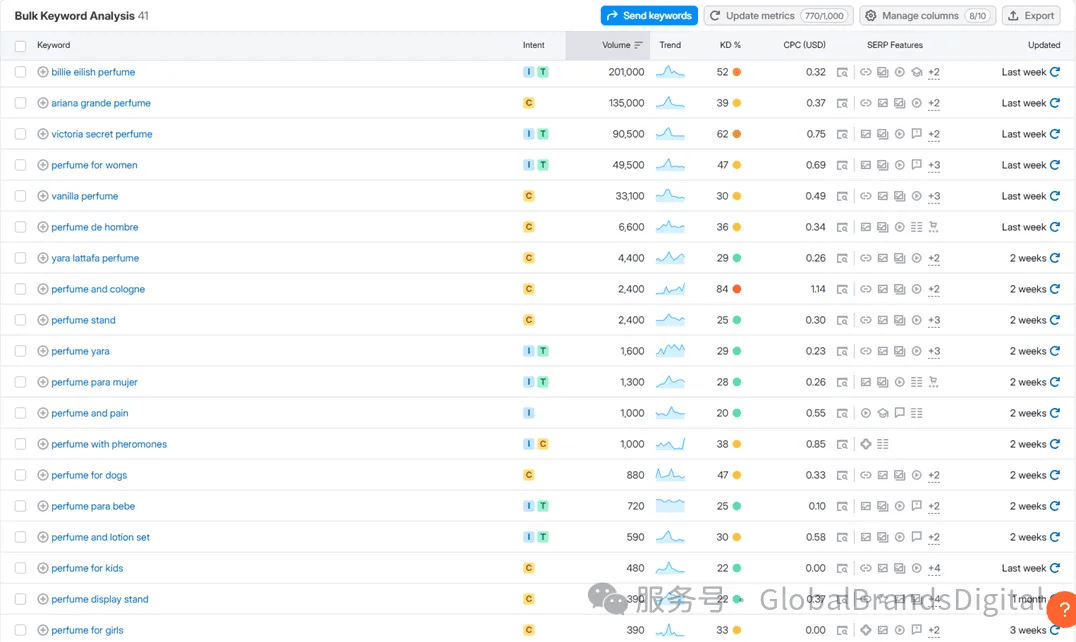Expand +3 SERP features for perfume yara

point(934,351)
